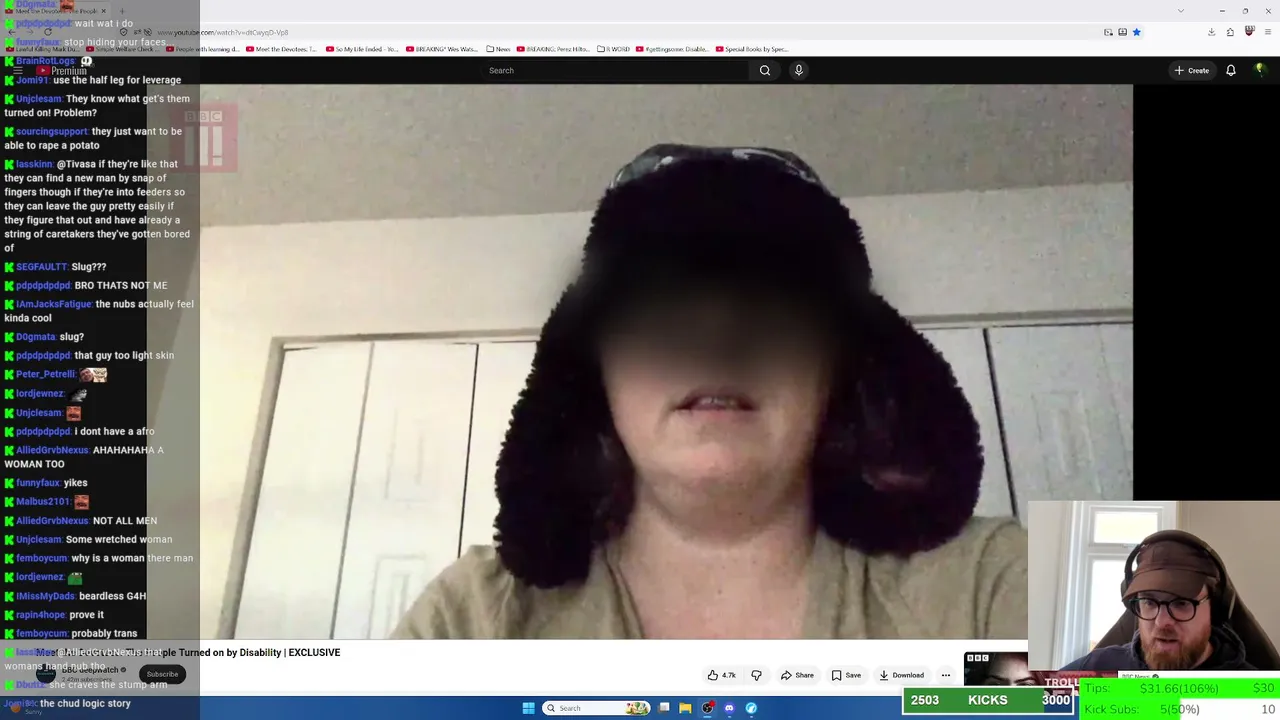Open the 'BREAKING: Perez Hilto...' bookmark
Viewport: 1280px width, 720px height.
tap(553, 49)
